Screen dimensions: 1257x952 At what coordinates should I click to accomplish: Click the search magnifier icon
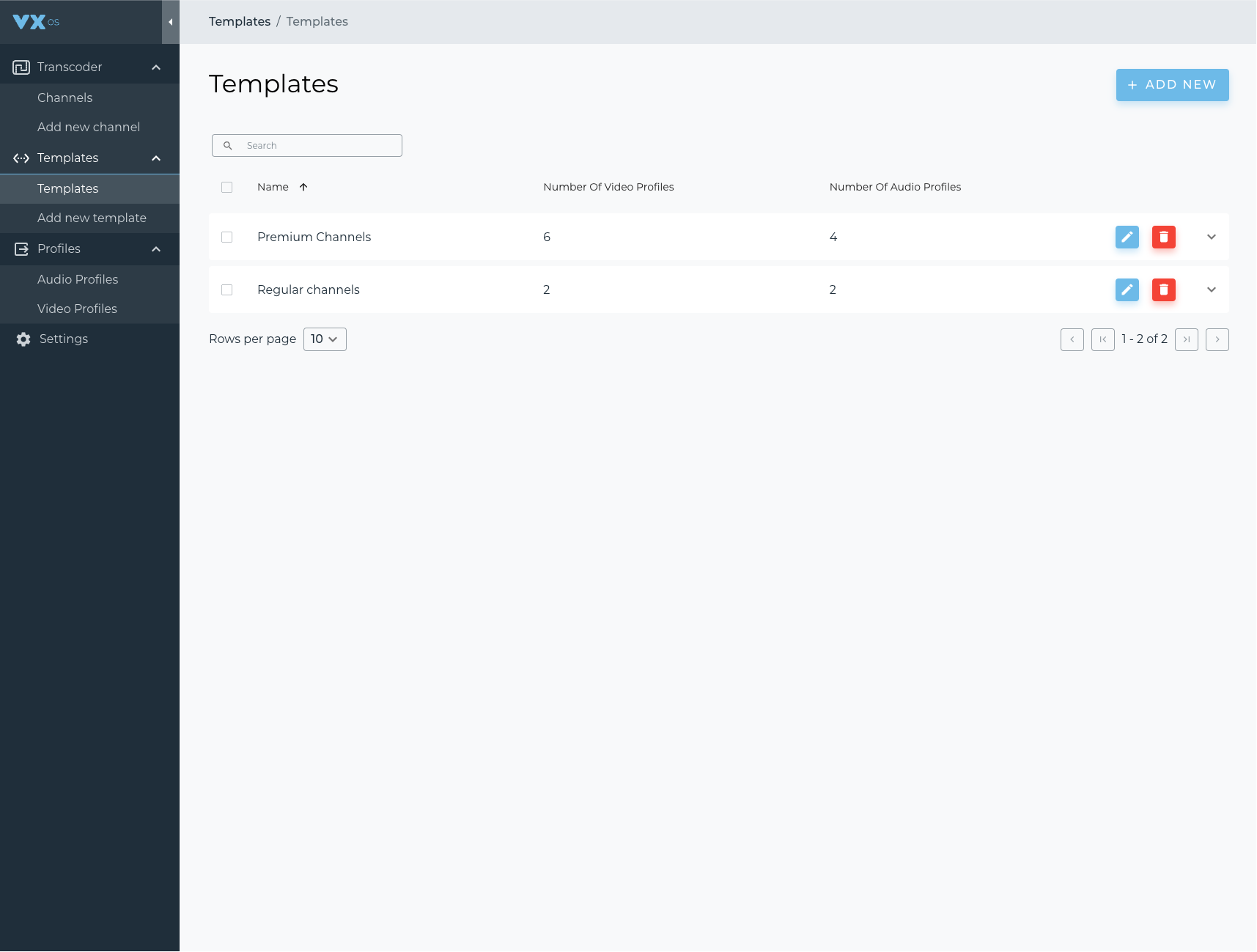pos(228,146)
